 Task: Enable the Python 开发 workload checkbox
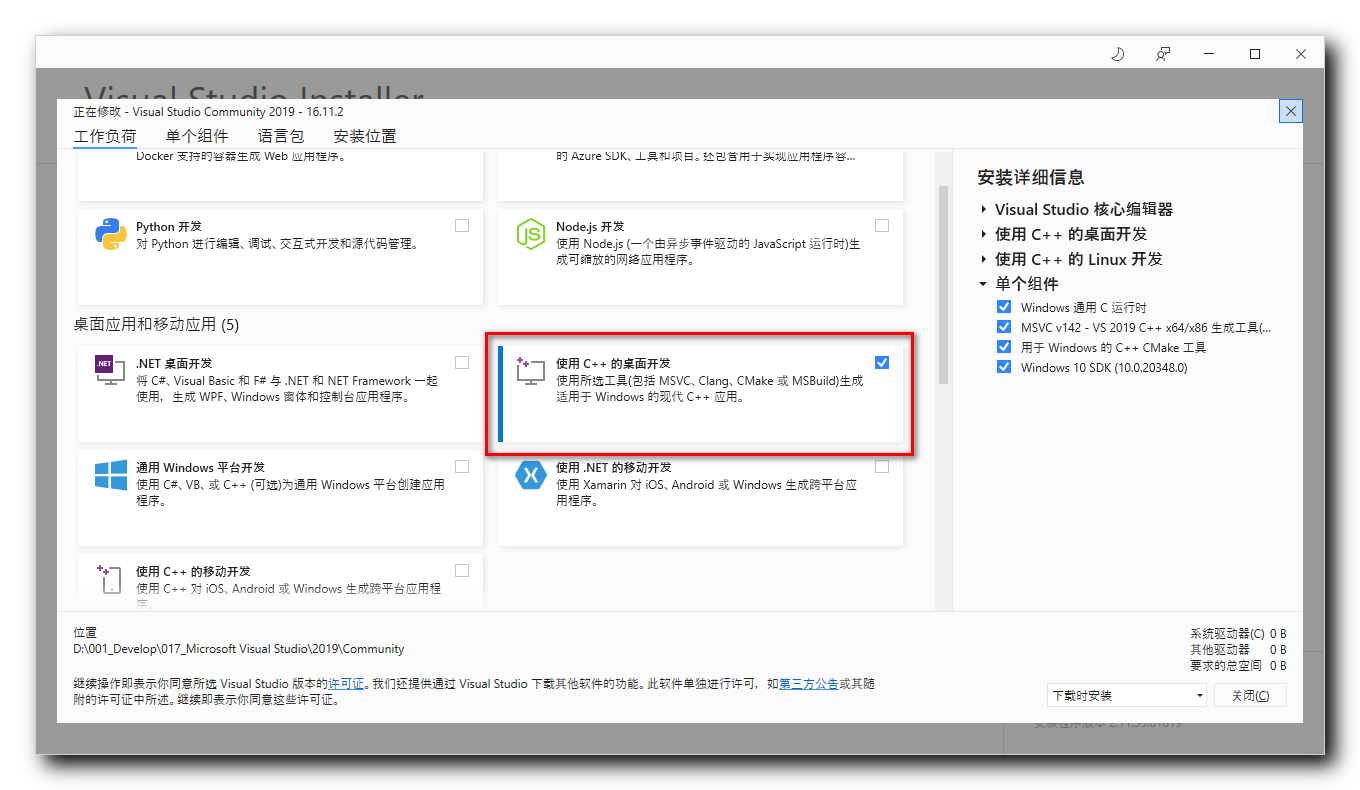(462, 226)
